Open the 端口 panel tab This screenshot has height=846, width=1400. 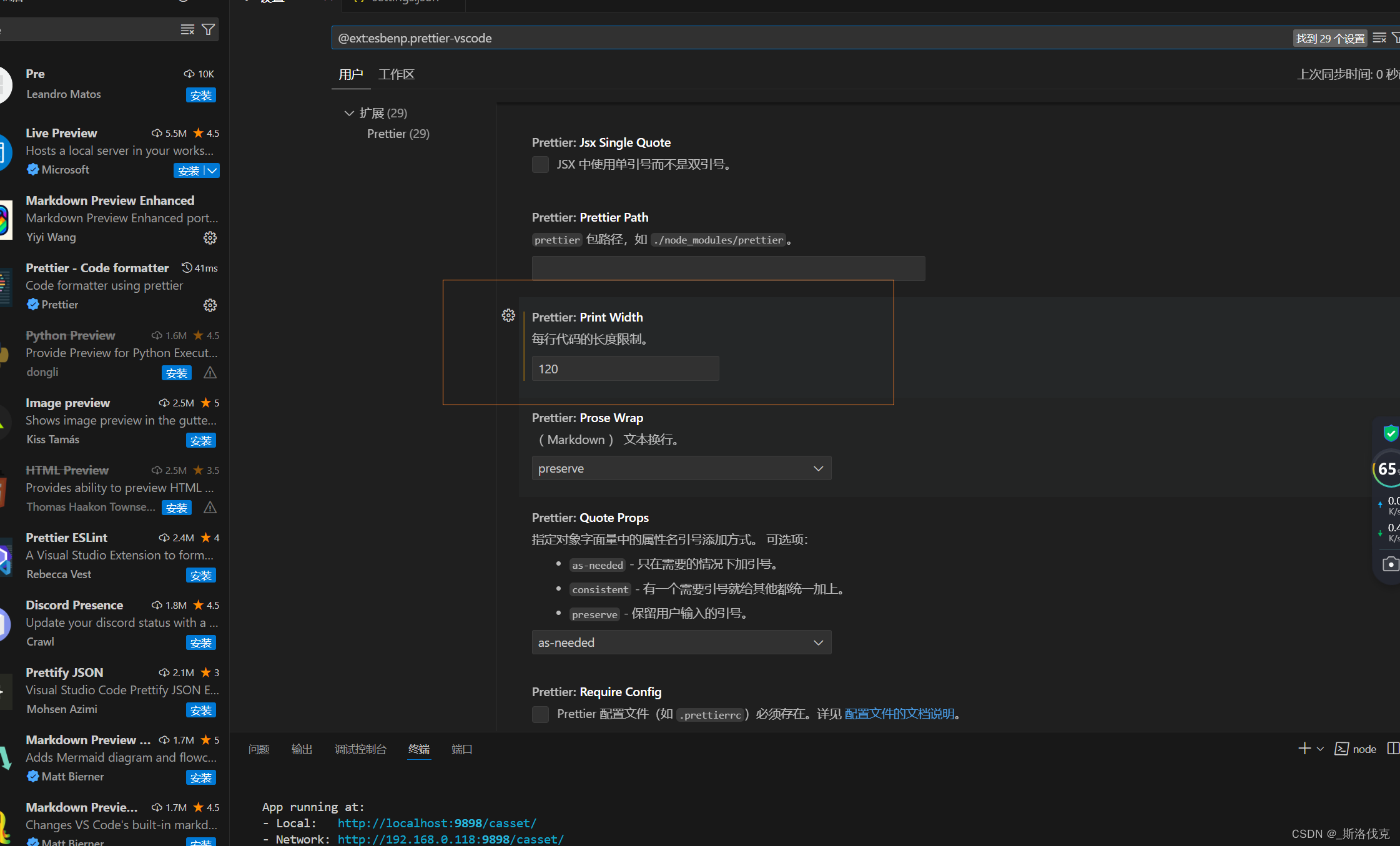[x=461, y=749]
